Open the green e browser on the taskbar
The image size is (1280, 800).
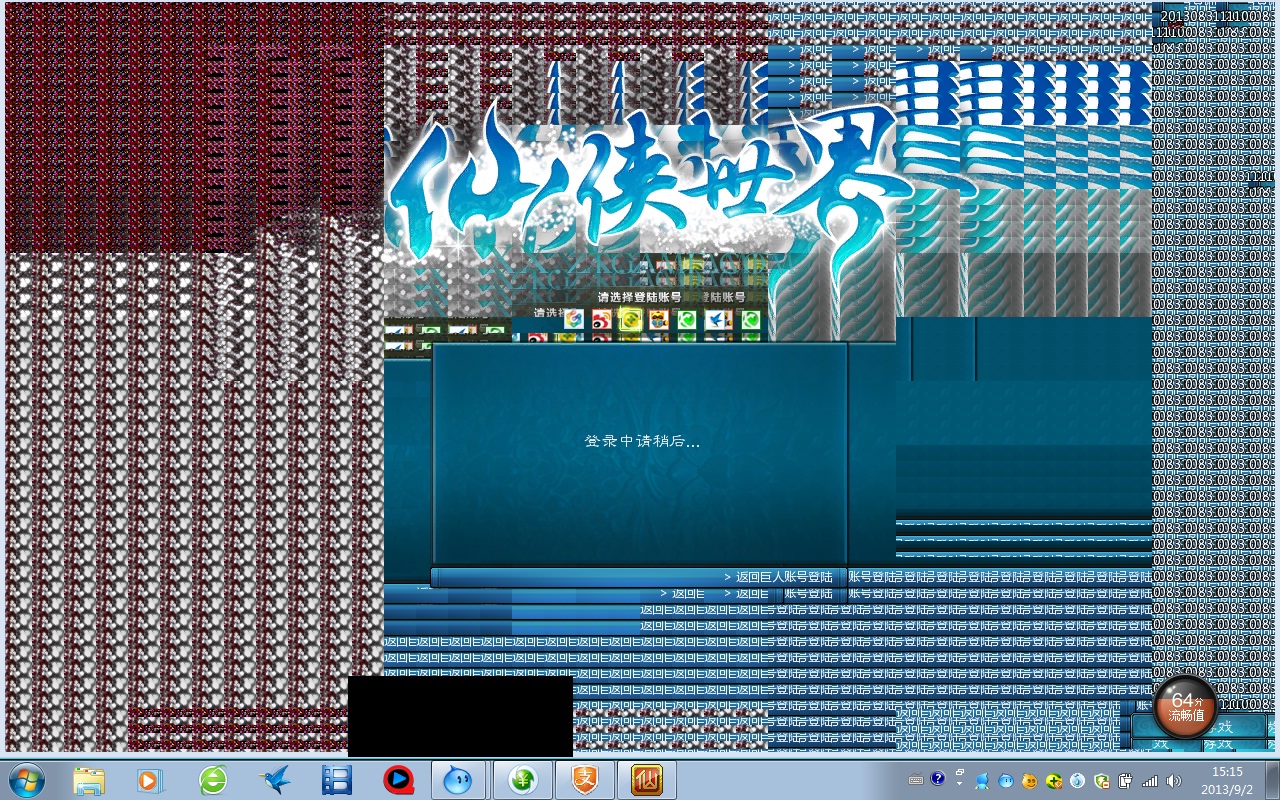coord(212,780)
